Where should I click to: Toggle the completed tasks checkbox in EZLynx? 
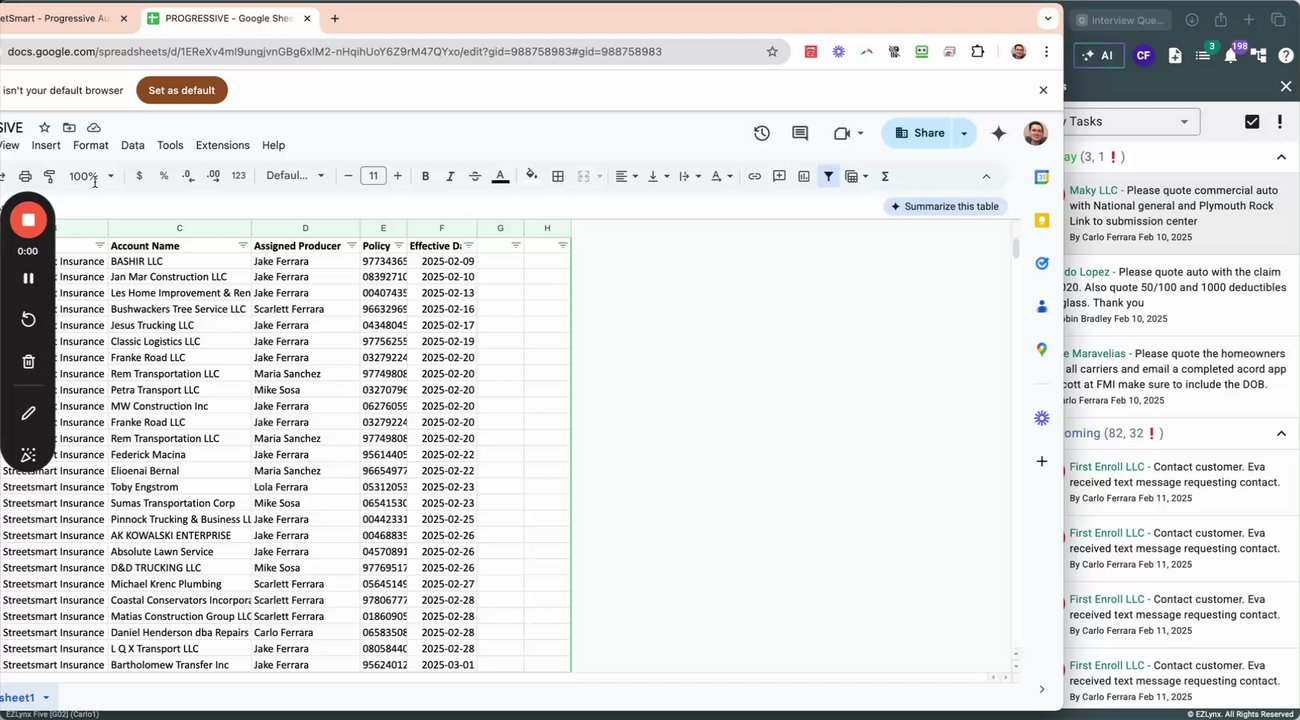pyautogui.click(x=1252, y=121)
